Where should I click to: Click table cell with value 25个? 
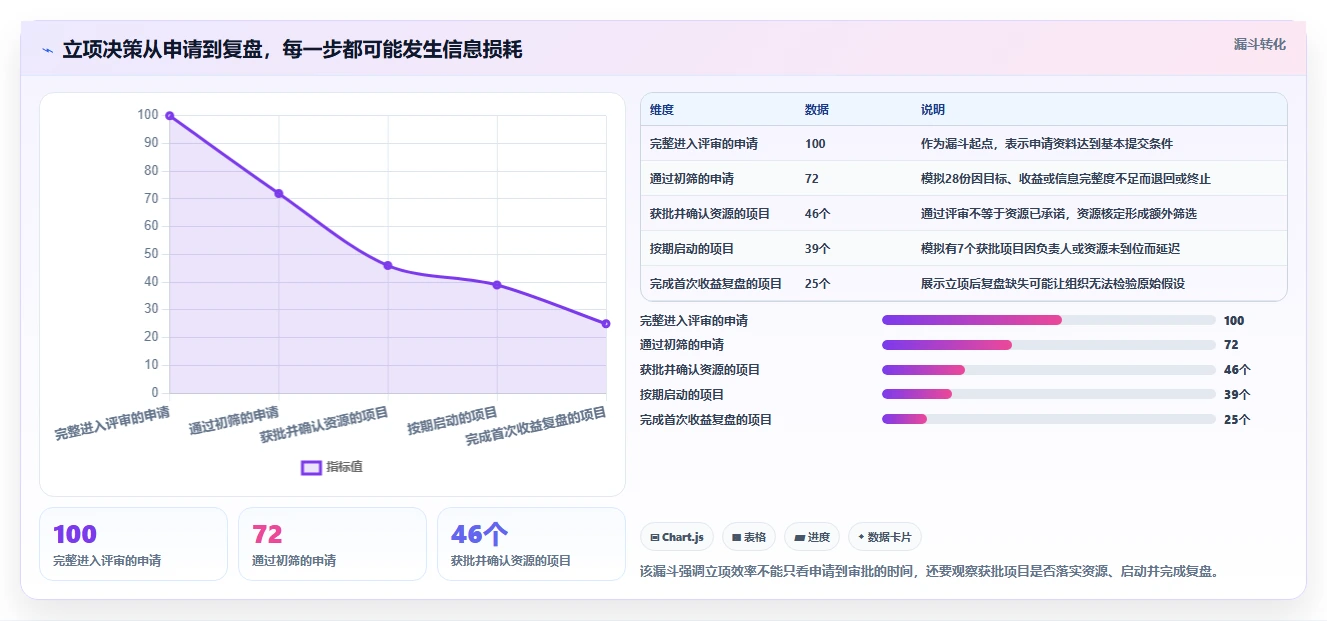(x=818, y=284)
